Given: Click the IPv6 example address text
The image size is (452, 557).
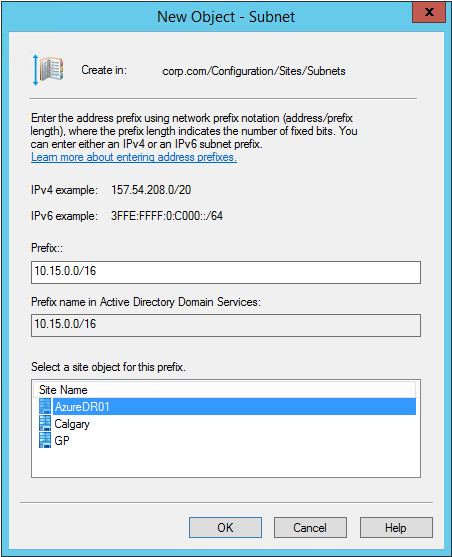Looking at the screenshot, I should pos(167,216).
